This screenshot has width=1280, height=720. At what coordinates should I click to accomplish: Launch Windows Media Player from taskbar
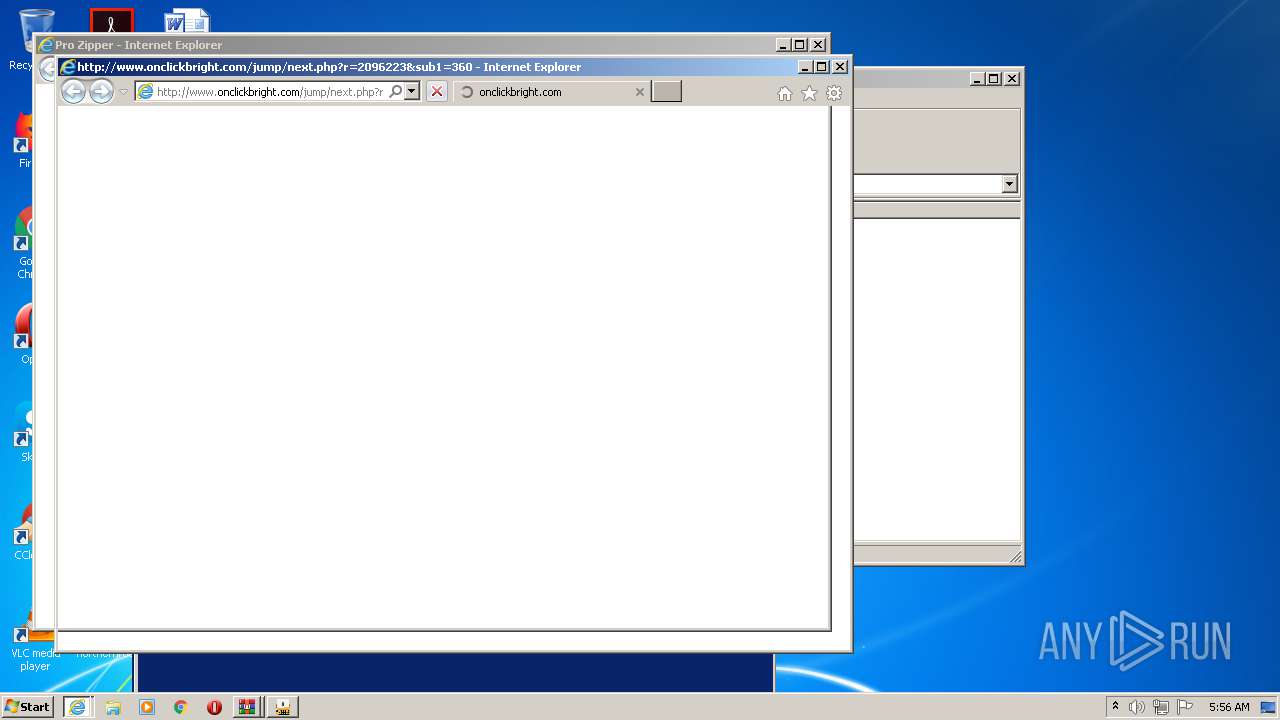147,707
